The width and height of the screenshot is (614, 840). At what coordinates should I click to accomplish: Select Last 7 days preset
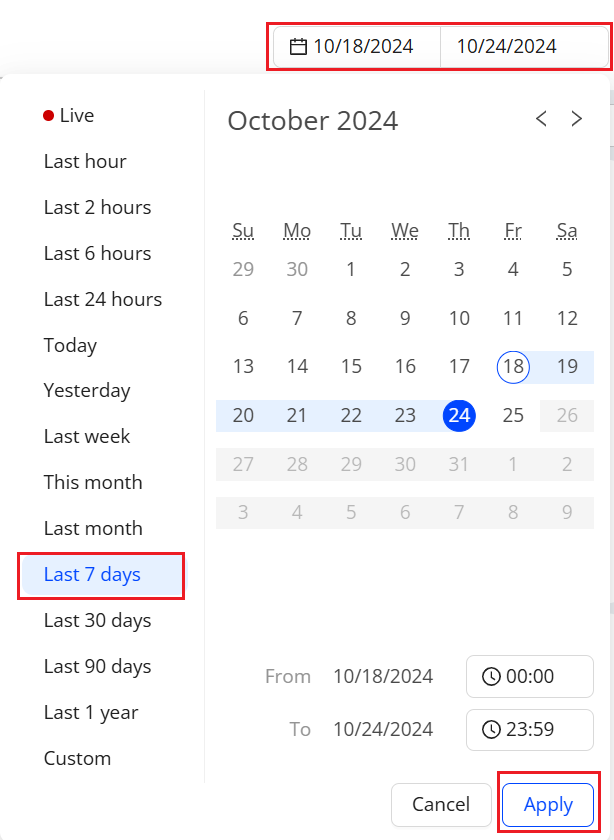[102, 575]
